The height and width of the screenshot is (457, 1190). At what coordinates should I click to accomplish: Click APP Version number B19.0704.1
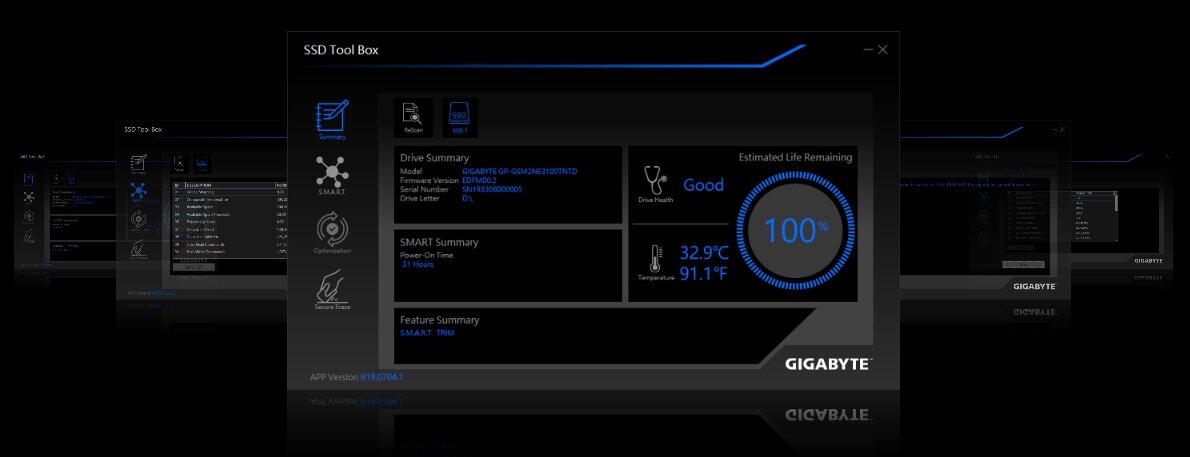382,377
